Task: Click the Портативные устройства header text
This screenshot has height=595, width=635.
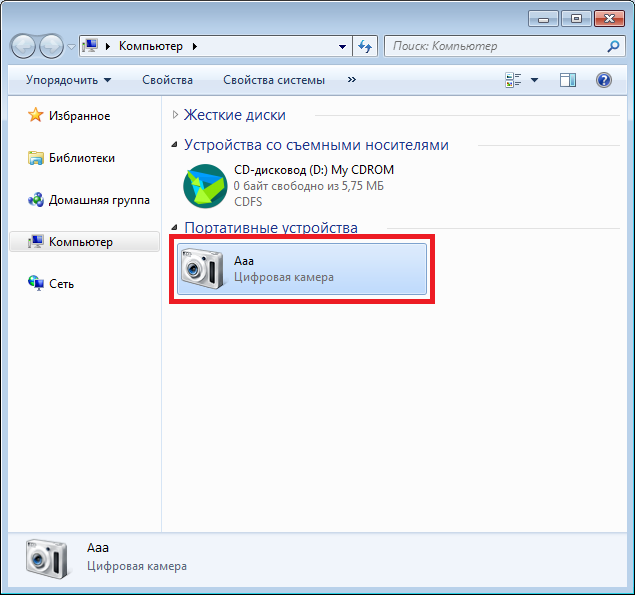Action: point(271,228)
